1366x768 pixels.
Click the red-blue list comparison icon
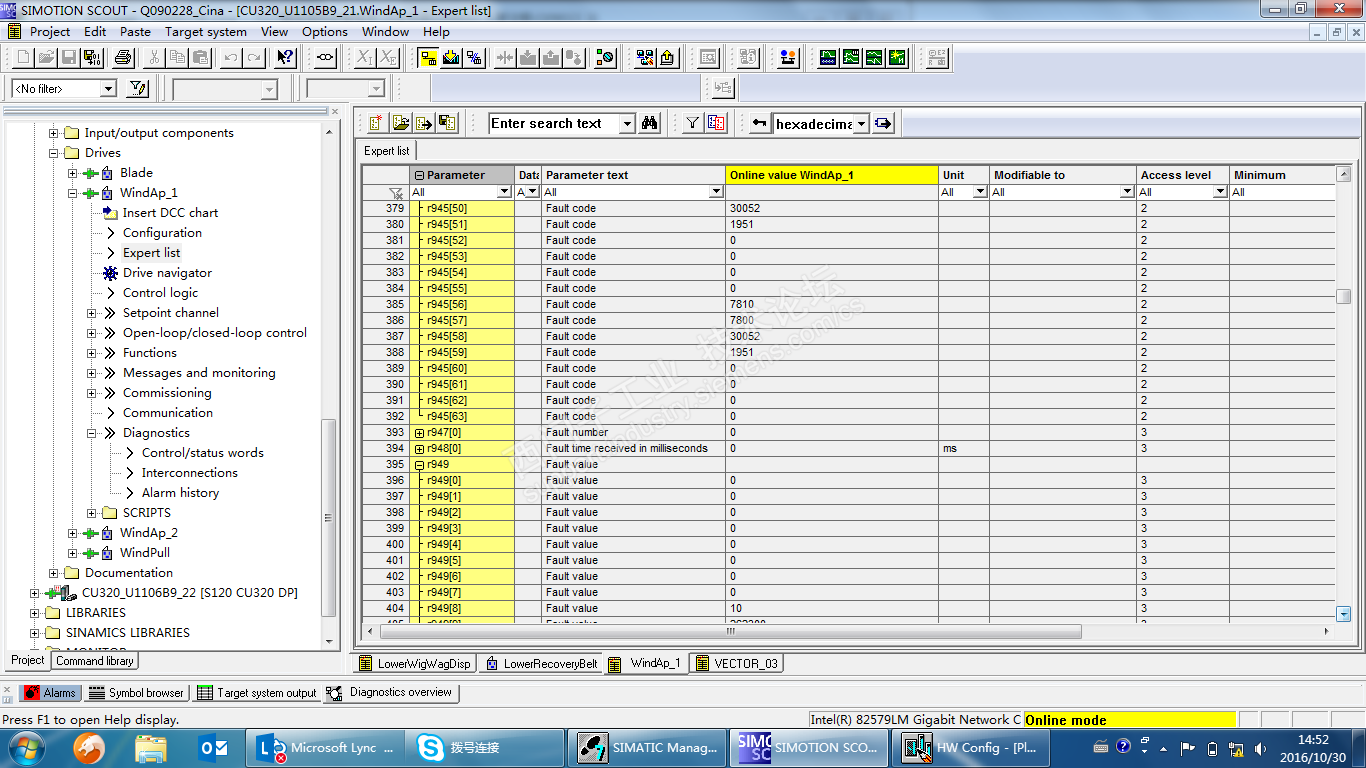(716, 123)
